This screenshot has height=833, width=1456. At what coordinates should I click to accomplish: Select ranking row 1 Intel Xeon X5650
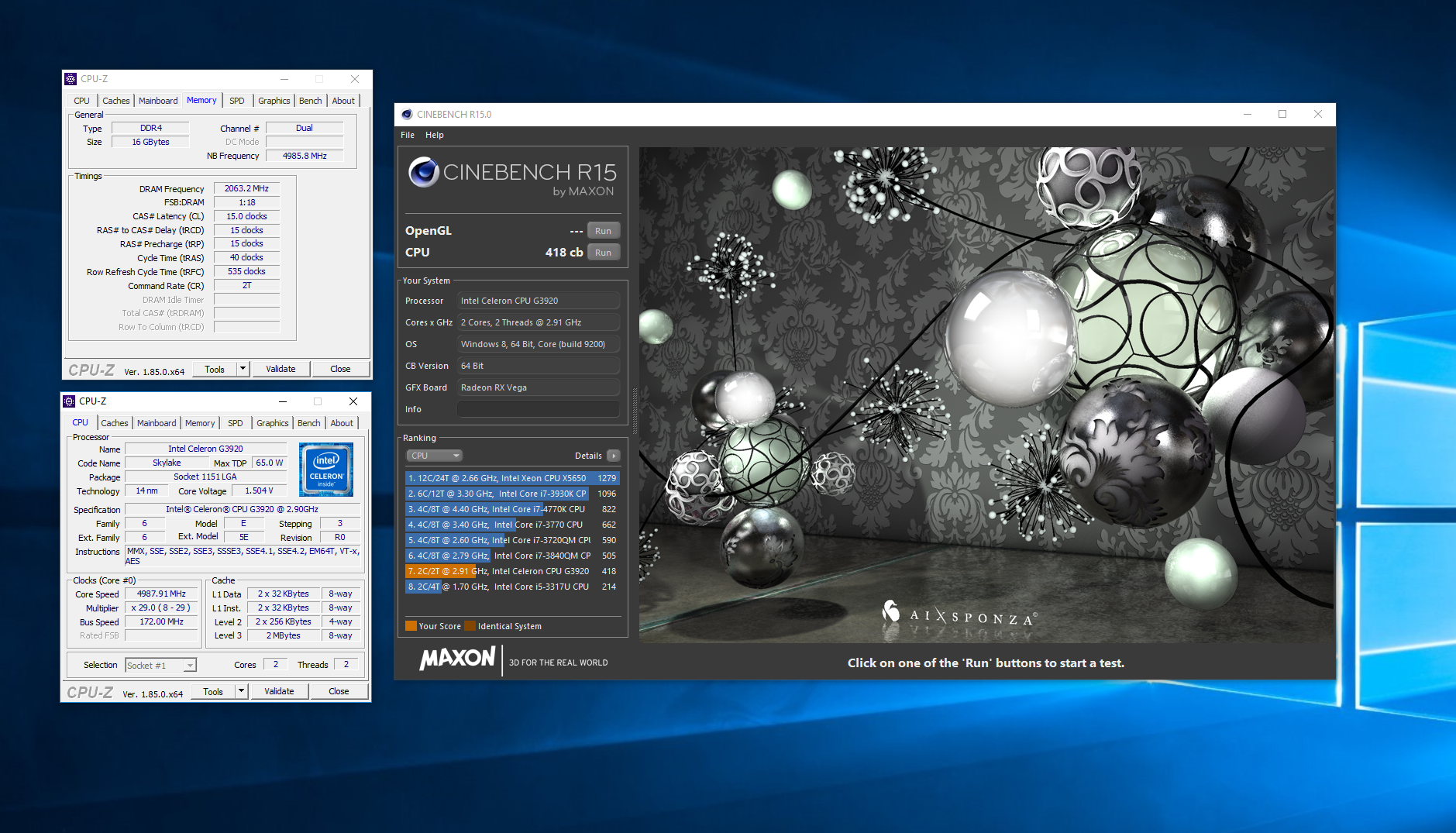(512, 478)
